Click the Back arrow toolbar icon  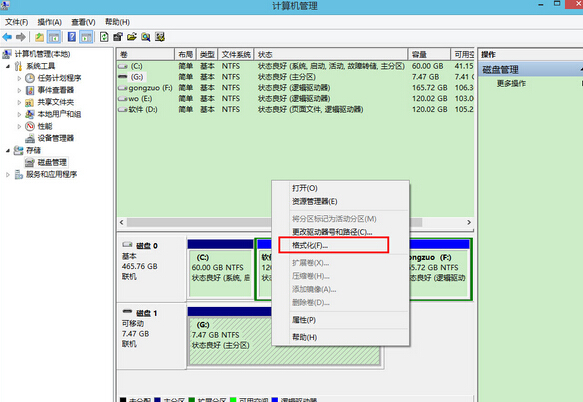7,37
